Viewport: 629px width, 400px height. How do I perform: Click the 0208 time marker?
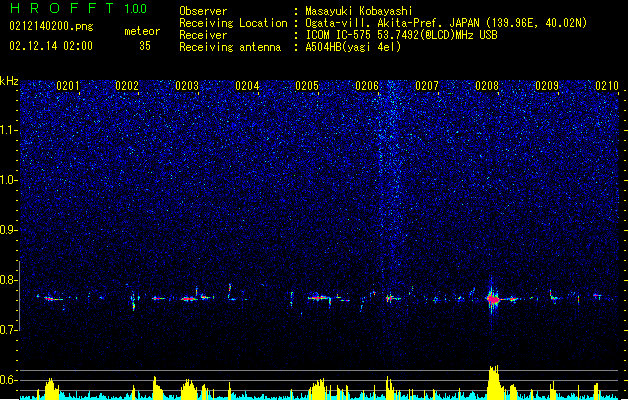(x=487, y=86)
